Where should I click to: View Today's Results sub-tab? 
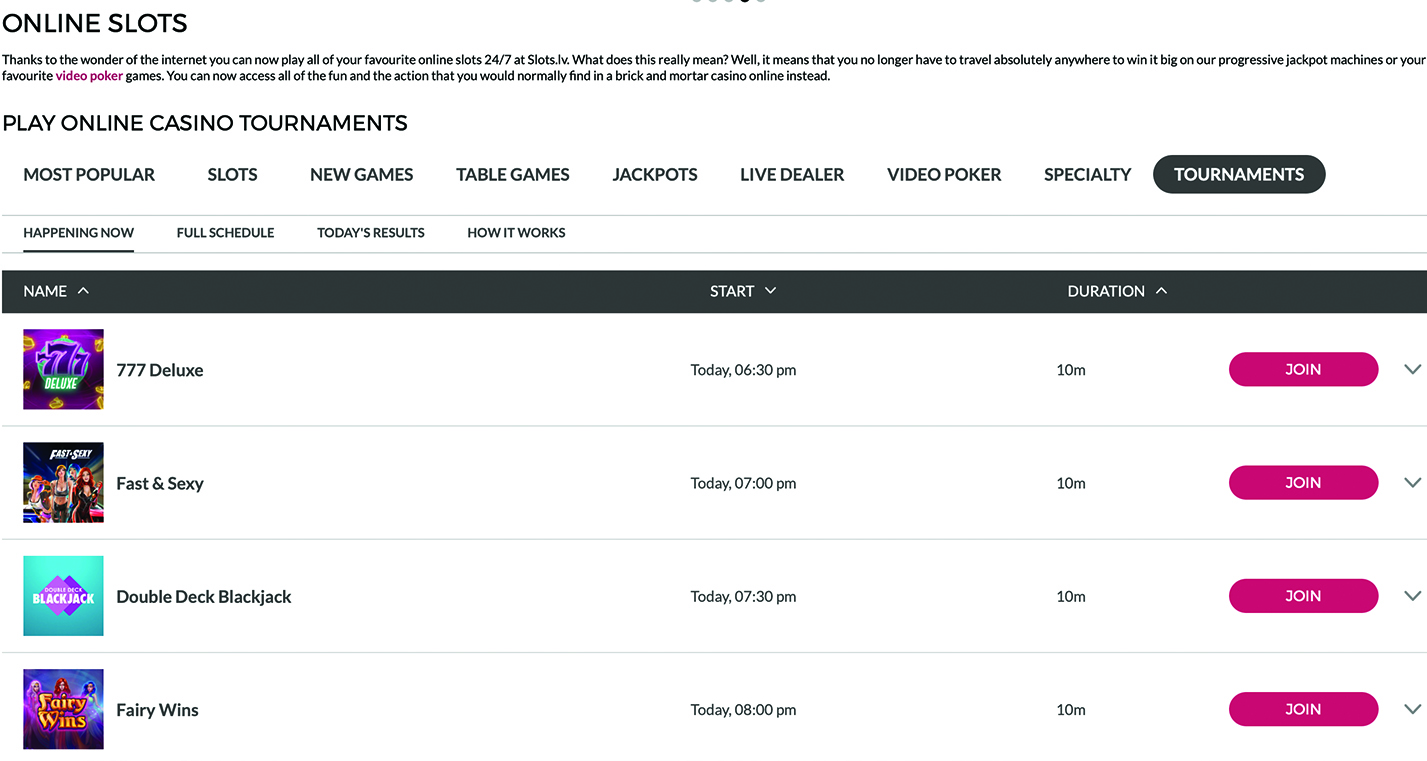pyautogui.click(x=371, y=233)
